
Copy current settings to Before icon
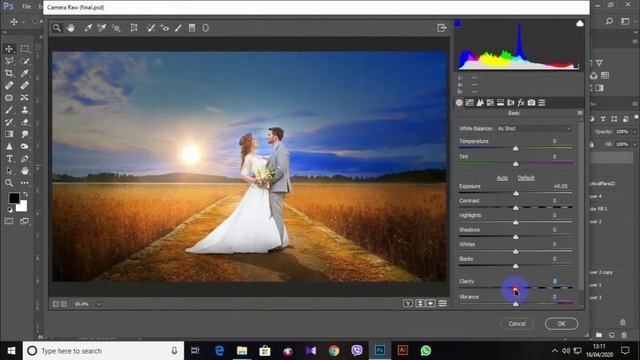coord(431,303)
